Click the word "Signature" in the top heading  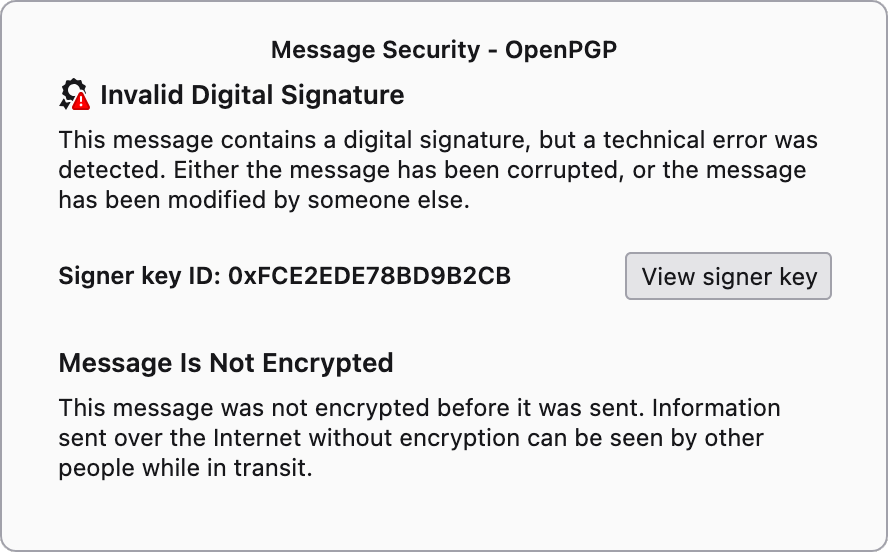345,95
